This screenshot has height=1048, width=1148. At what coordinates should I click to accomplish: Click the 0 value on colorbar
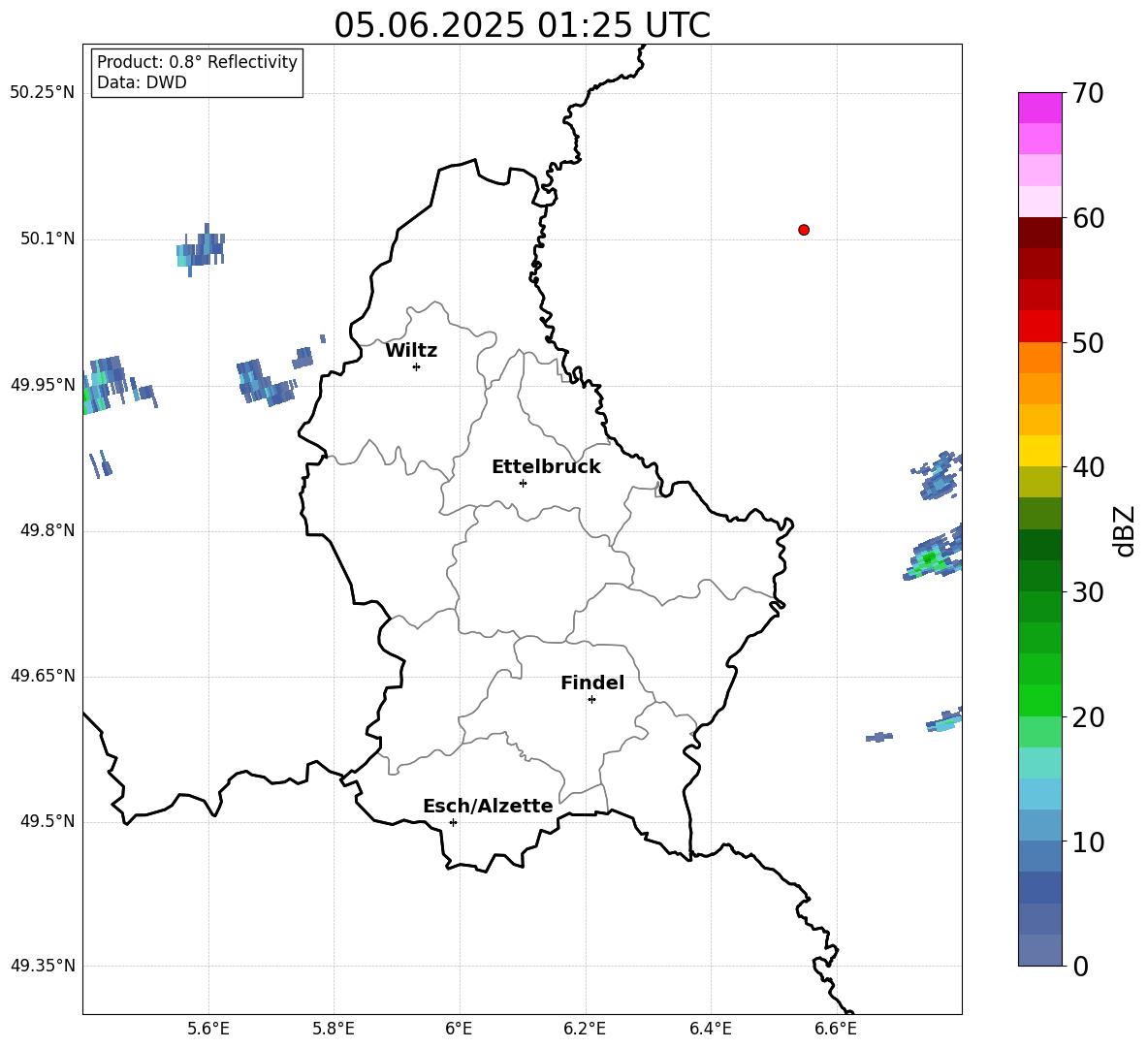pyautogui.click(x=1081, y=967)
